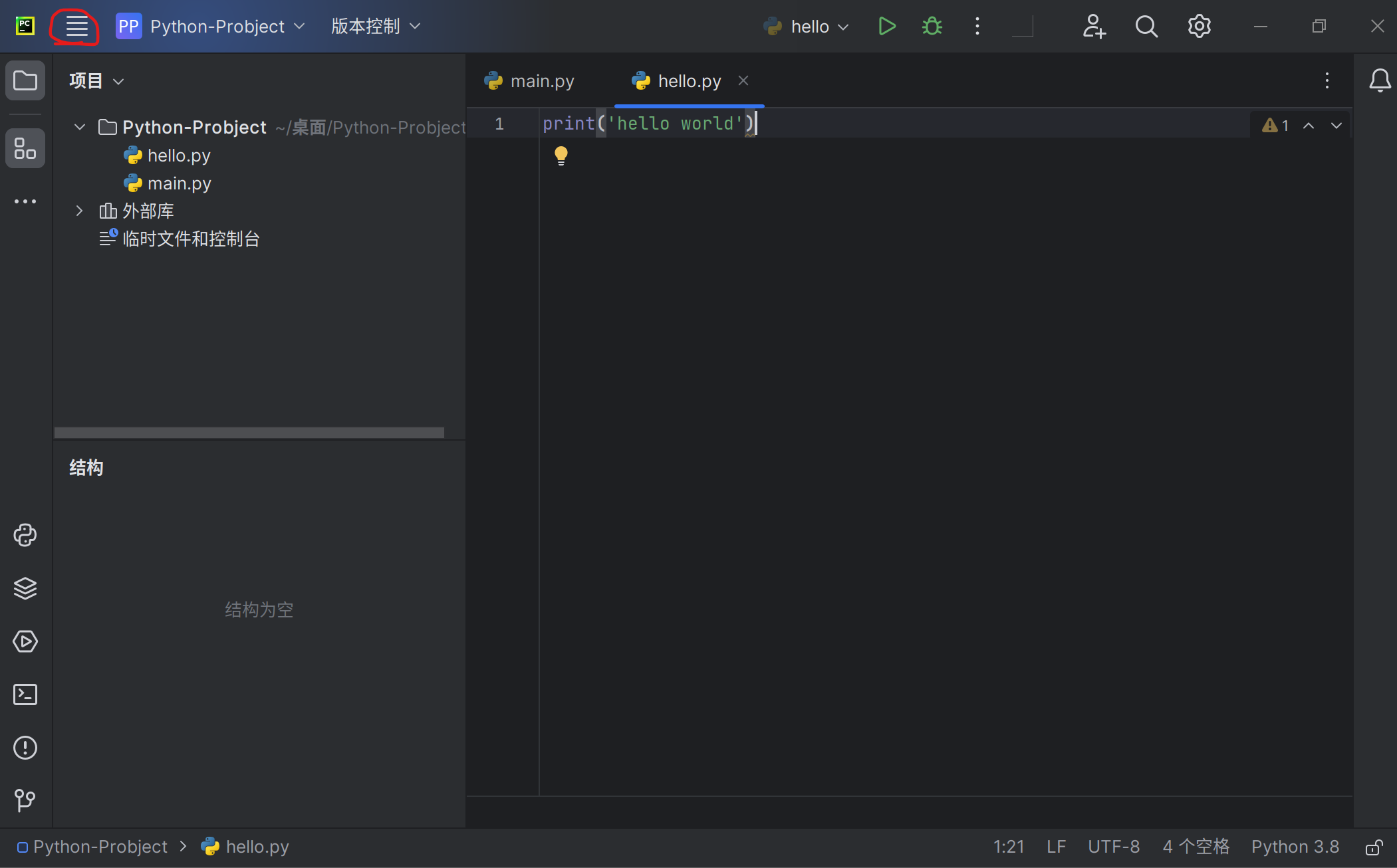Place cursor in code line 1
The height and width of the screenshot is (868, 1397).
point(648,124)
